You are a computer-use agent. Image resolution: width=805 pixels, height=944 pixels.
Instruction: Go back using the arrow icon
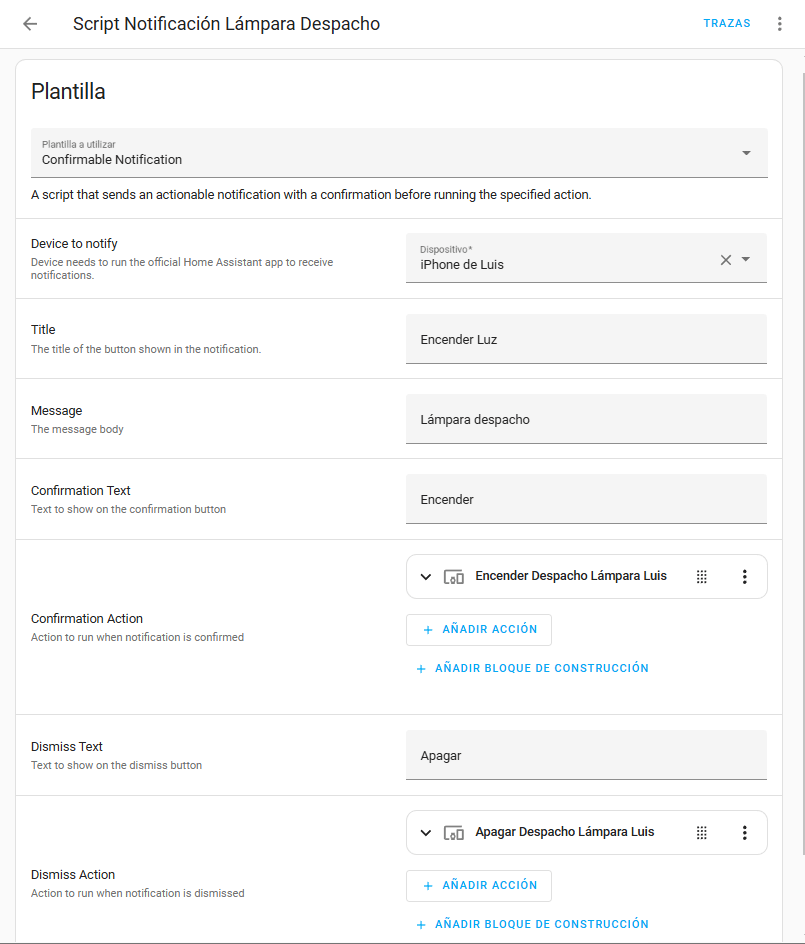[30, 24]
